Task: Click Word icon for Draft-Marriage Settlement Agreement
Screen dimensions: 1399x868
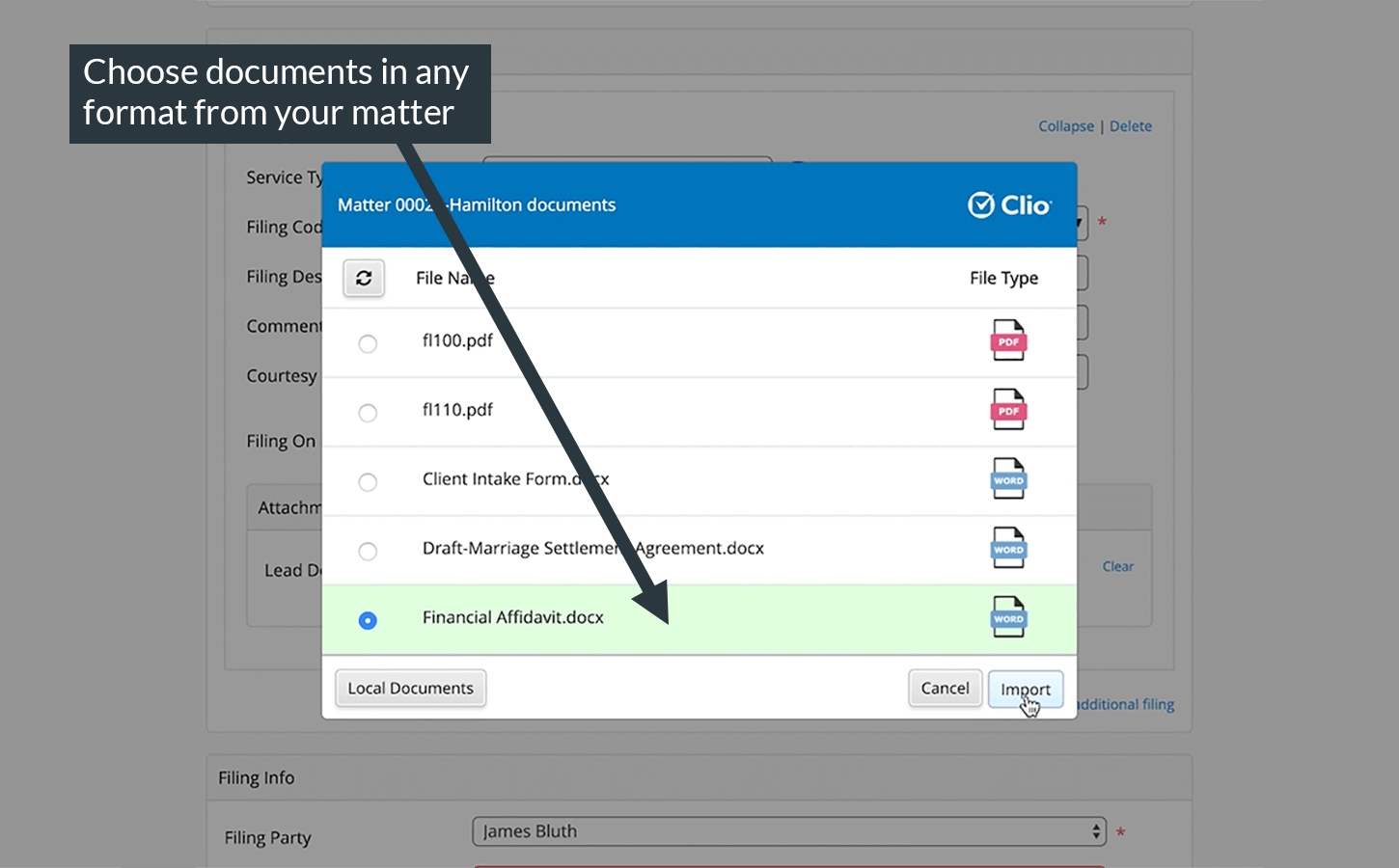Action: tap(1008, 549)
